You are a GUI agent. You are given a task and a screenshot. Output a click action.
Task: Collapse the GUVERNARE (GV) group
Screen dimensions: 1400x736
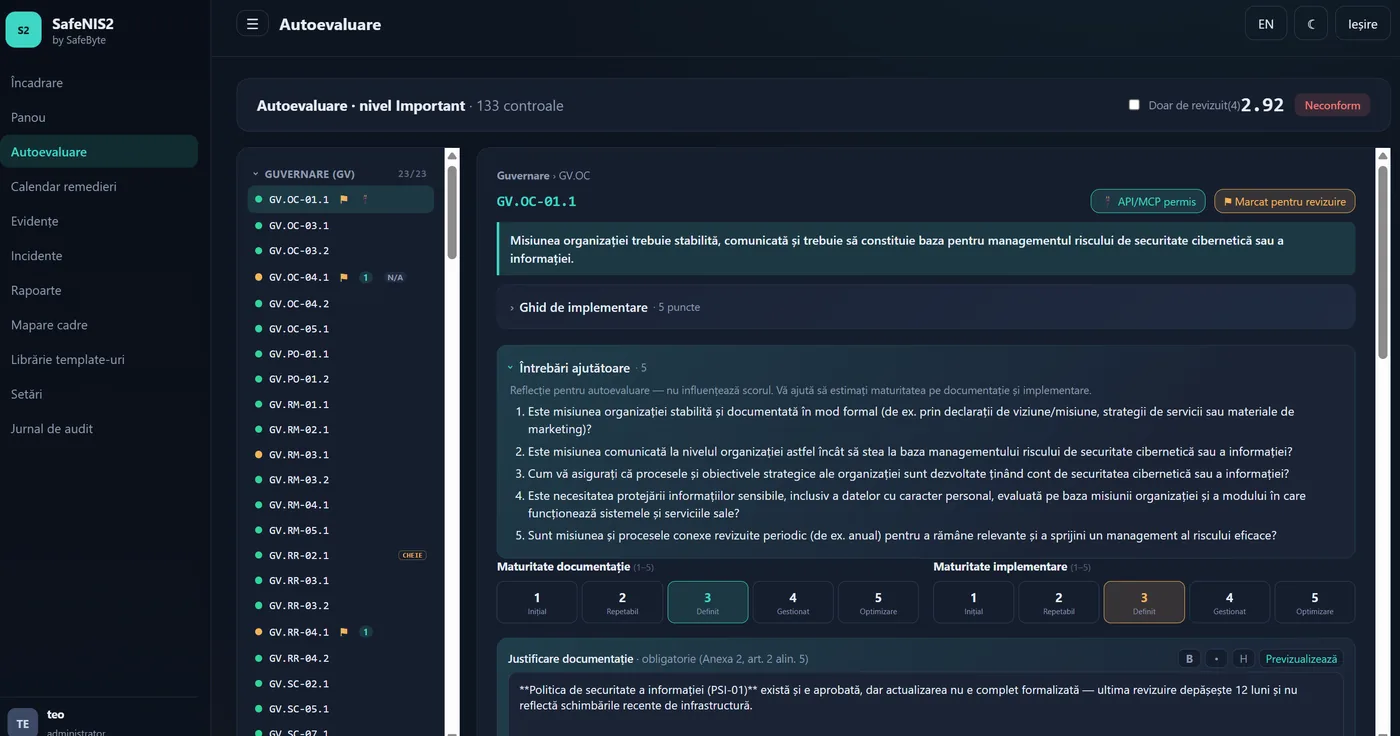click(x=340, y=174)
